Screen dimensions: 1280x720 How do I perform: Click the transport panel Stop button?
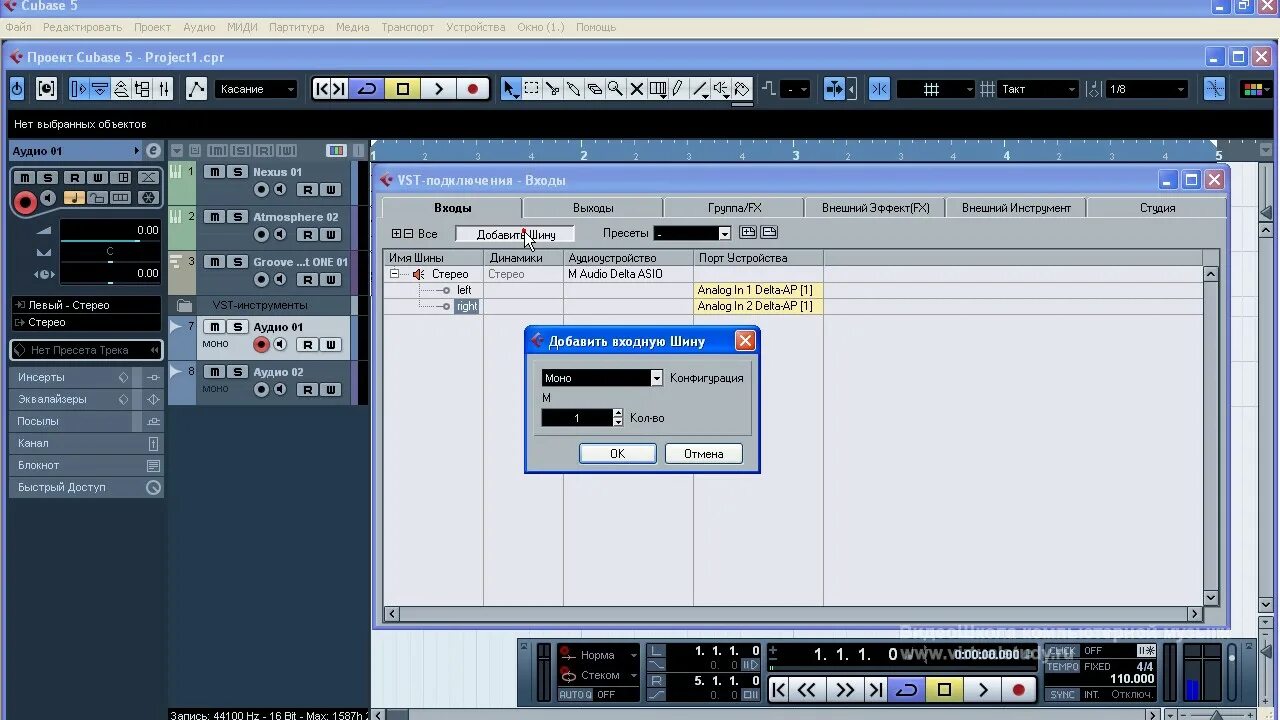(944, 689)
